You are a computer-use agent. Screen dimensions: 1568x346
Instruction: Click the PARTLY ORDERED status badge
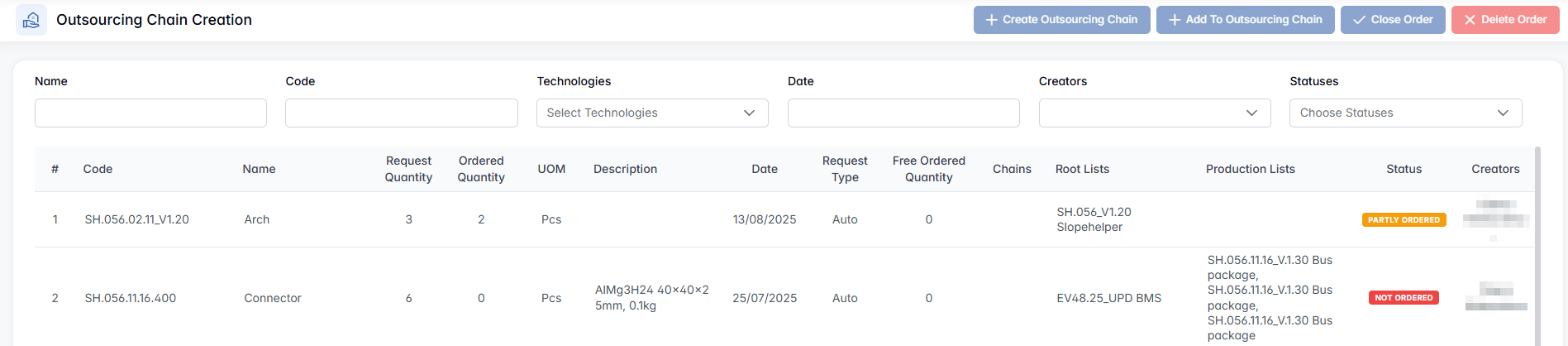coord(1404,220)
